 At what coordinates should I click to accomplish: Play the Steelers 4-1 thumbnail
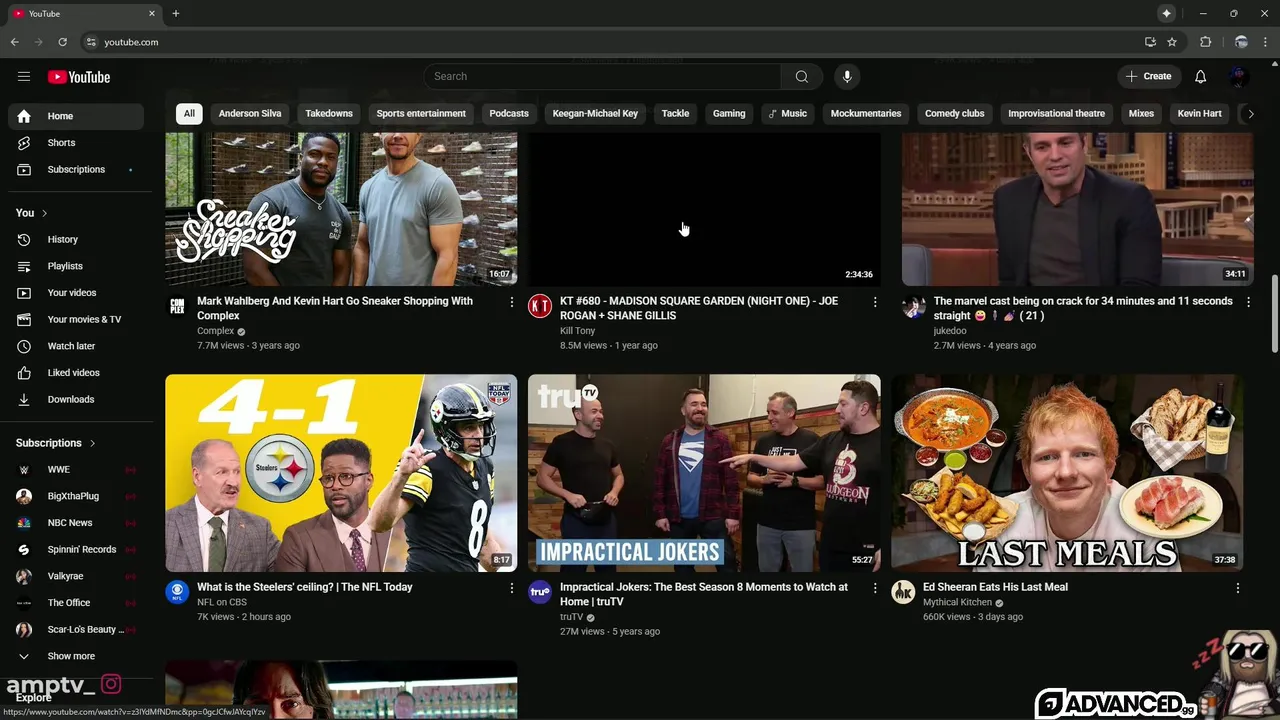click(341, 473)
